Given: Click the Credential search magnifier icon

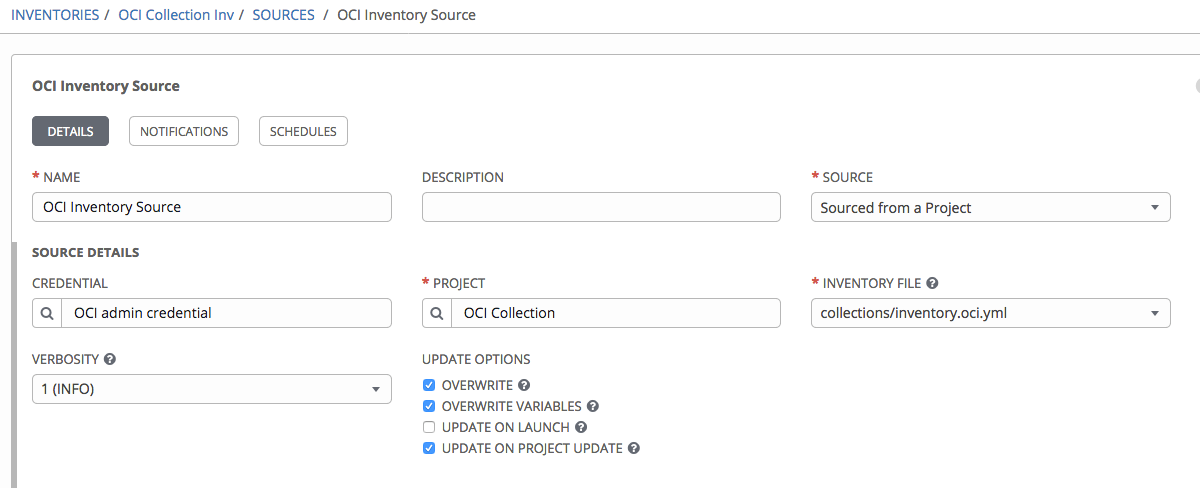Looking at the screenshot, I should pyautogui.click(x=47, y=313).
